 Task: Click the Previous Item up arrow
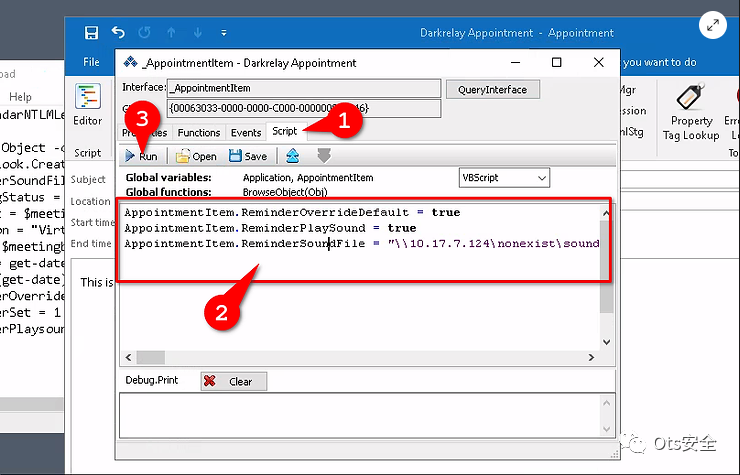click(171, 33)
